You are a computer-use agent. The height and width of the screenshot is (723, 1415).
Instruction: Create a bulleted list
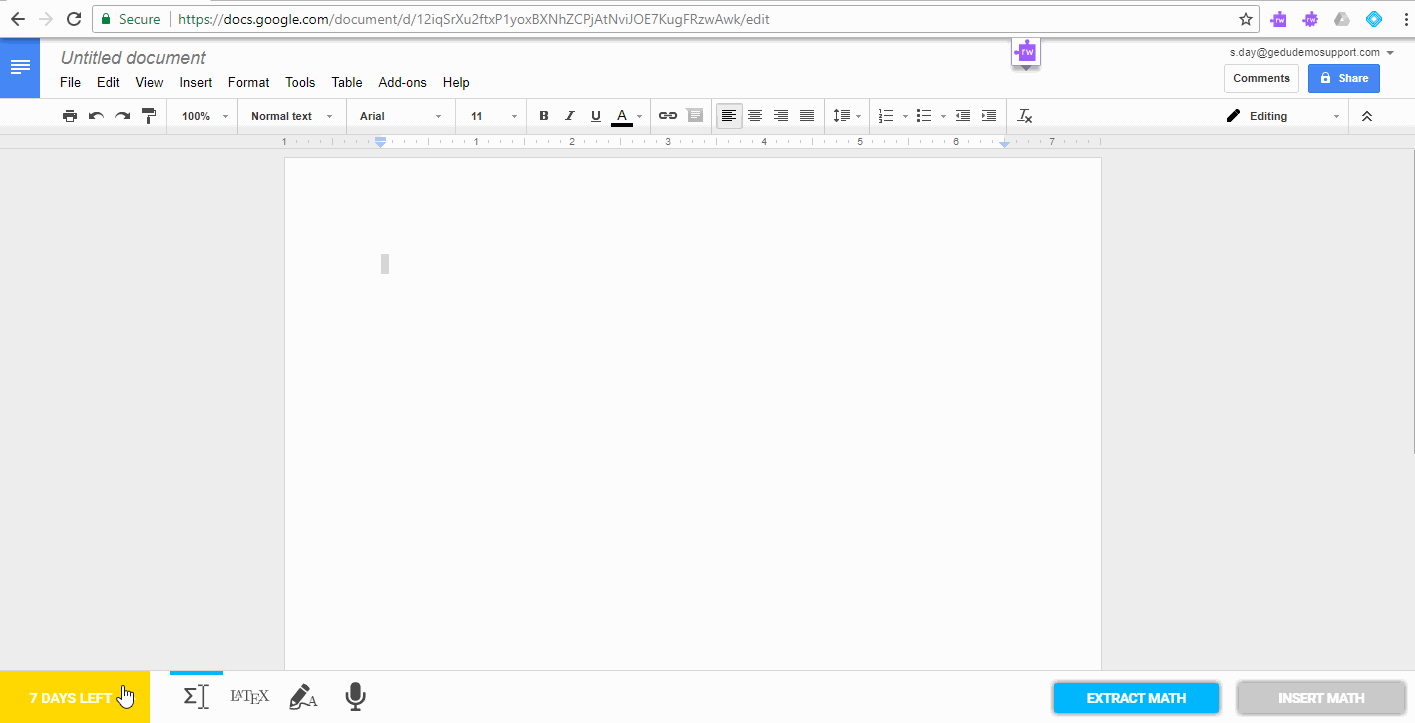point(924,116)
